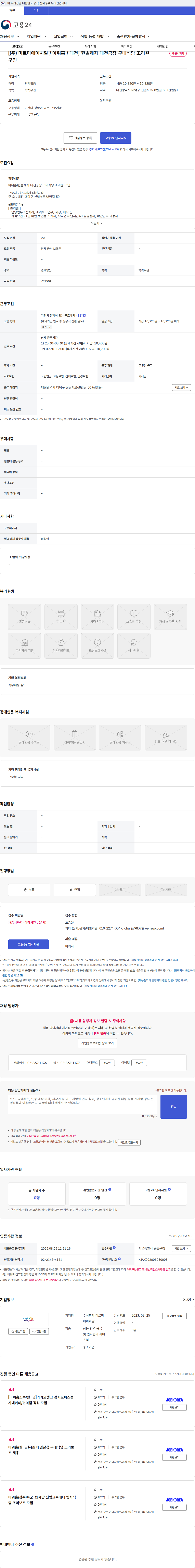Click the info icon beside 워크넷이 추천 정보
The width and height of the screenshot is (195, 1568).
(33, 1544)
